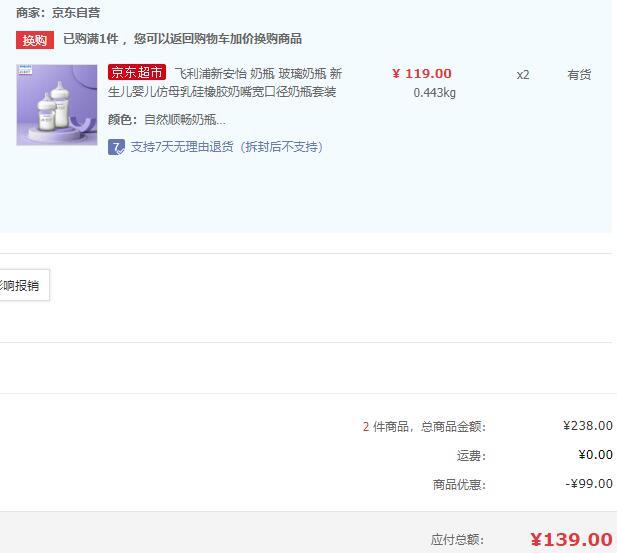
Task: Select the unit price ¥ 119.00
Action: pos(422,74)
